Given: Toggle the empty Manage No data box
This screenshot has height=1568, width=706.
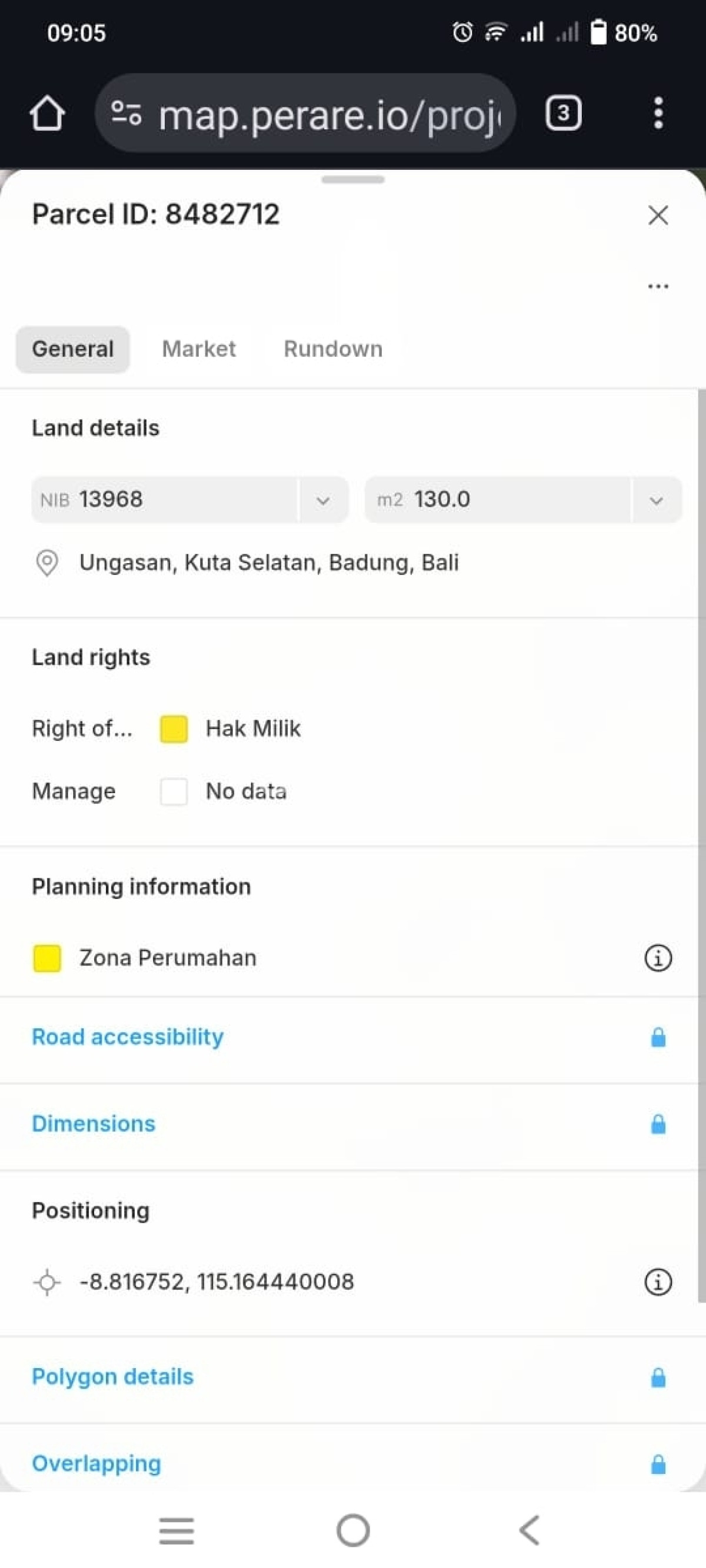Looking at the screenshot, I should point(174,791).
